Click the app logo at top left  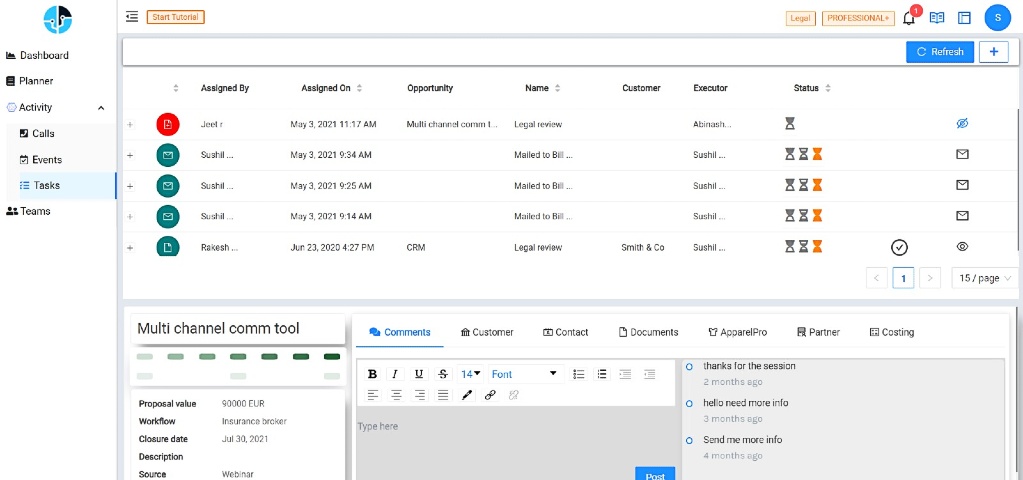58,20
